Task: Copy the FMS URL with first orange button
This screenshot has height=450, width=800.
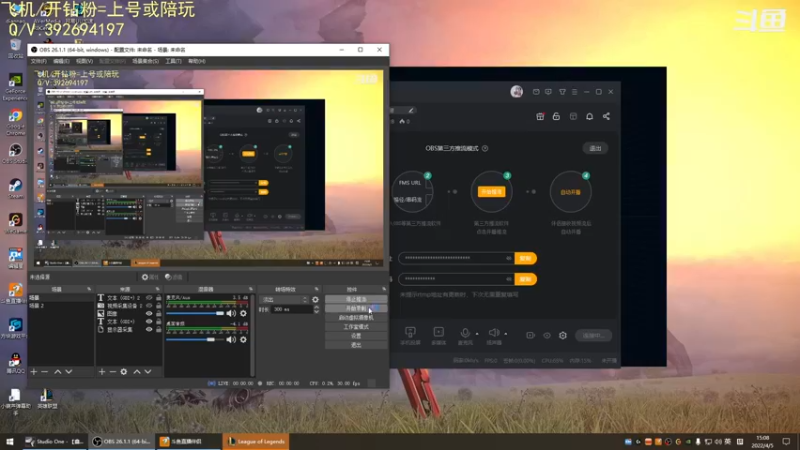Action: point(526,258)
